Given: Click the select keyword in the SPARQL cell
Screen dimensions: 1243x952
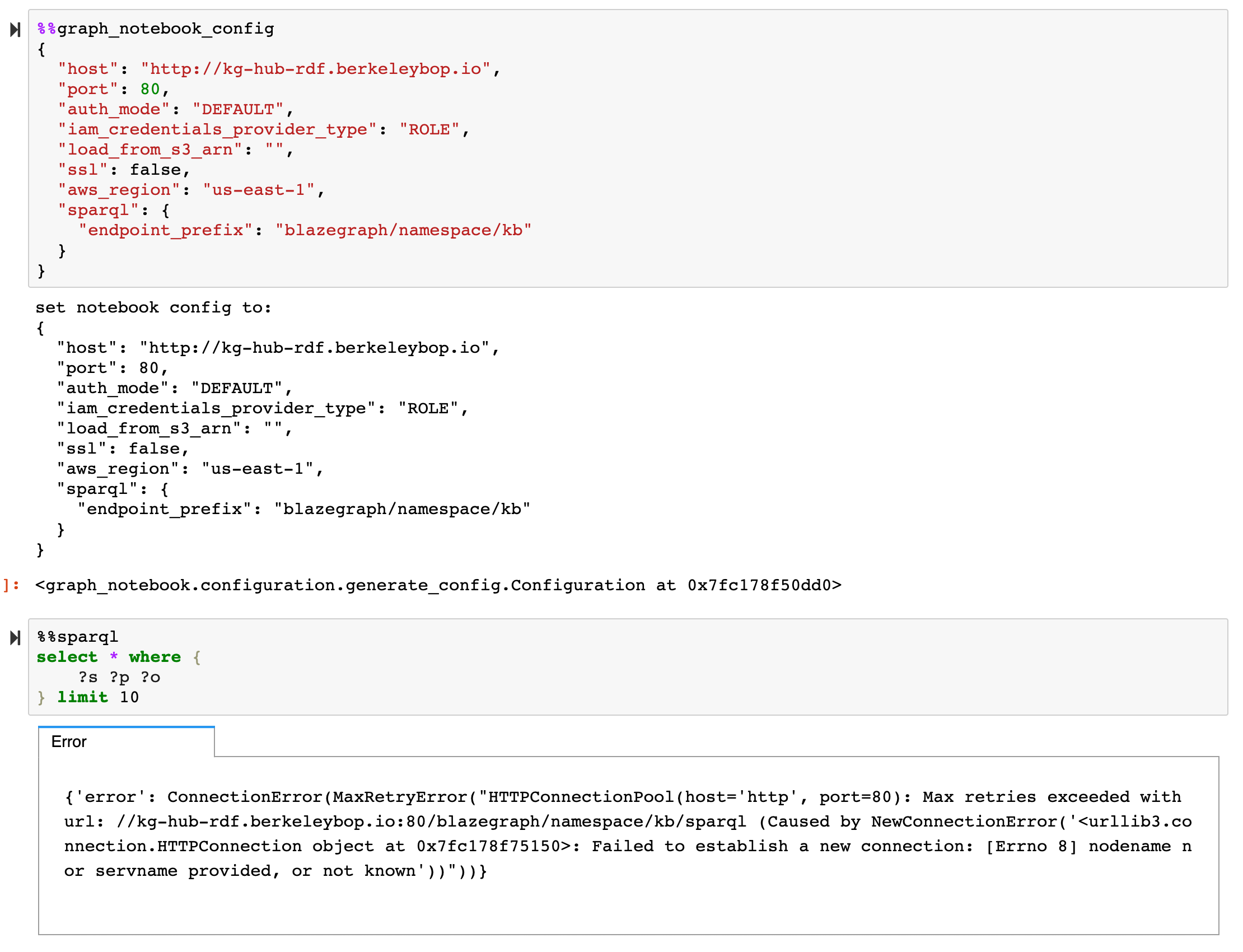Looking at the screenshot, I should 67,657.
